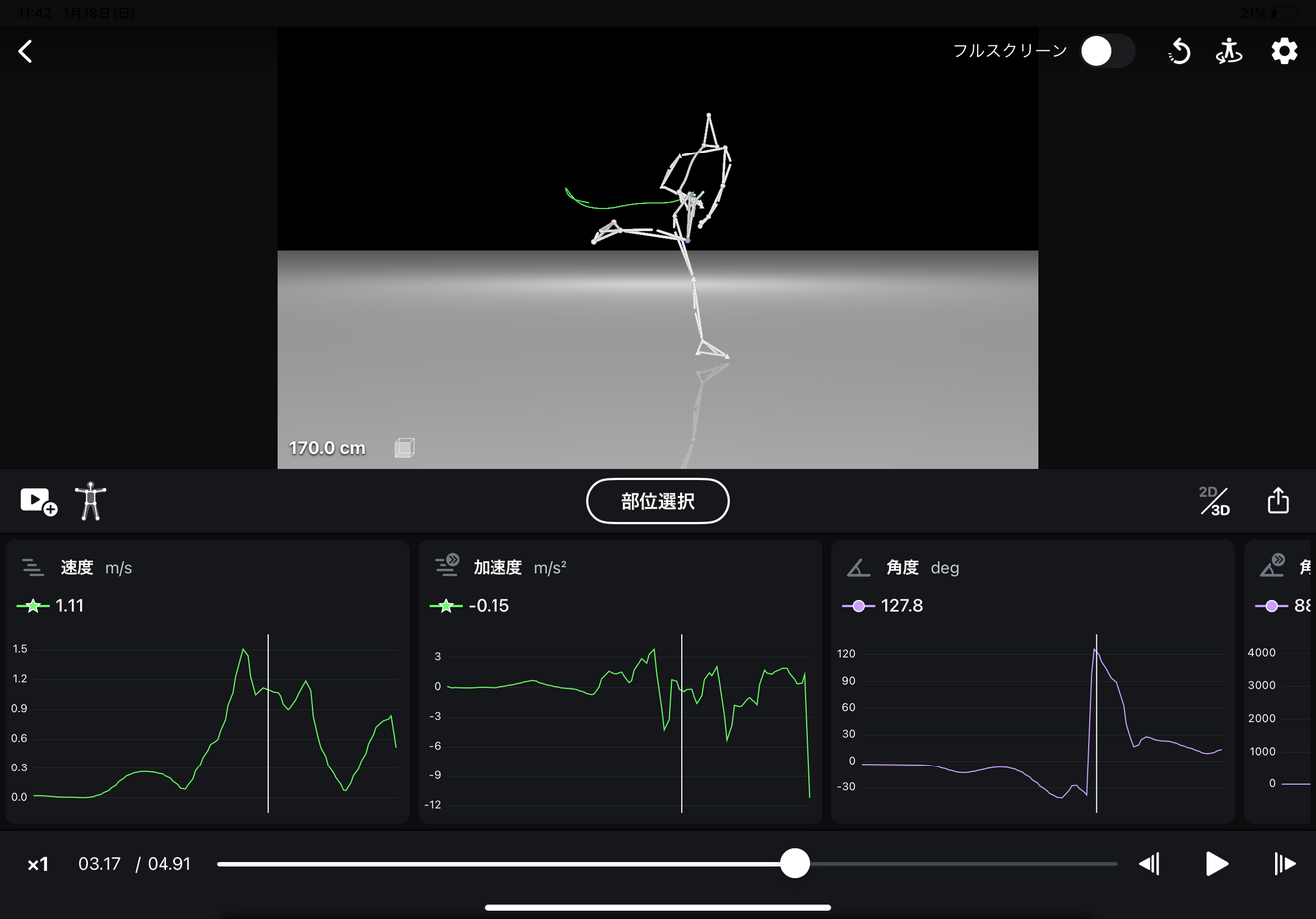Click the reset rotation arrow icon
The image size is (1316, 919).
pos(1179,51)
